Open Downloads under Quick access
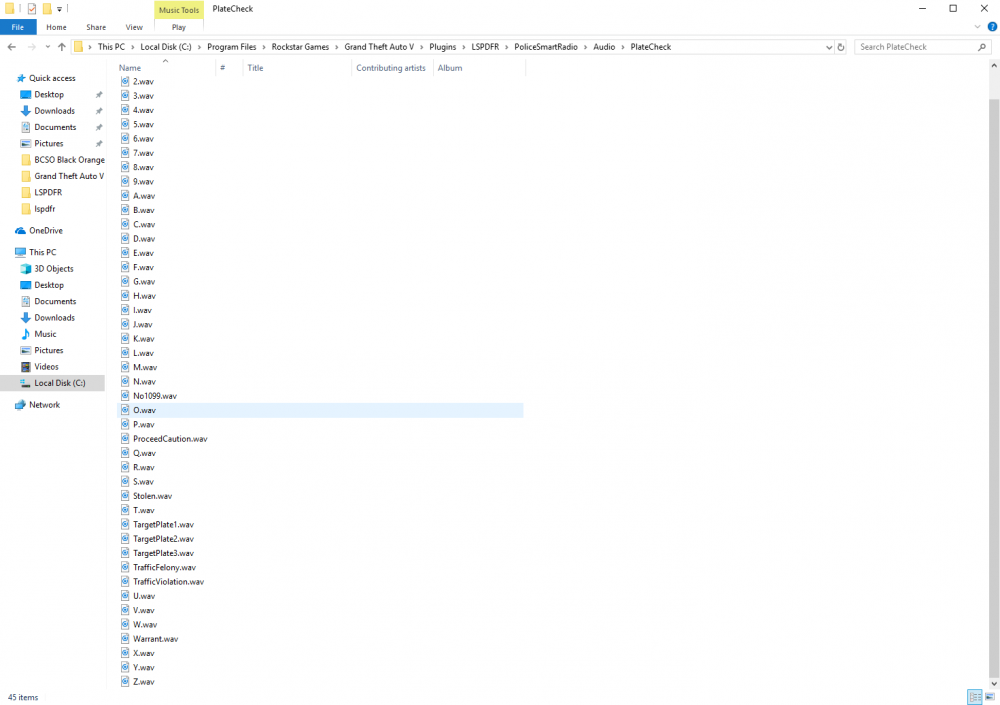This screenshot has width=1000, height=705. [54, 111]
